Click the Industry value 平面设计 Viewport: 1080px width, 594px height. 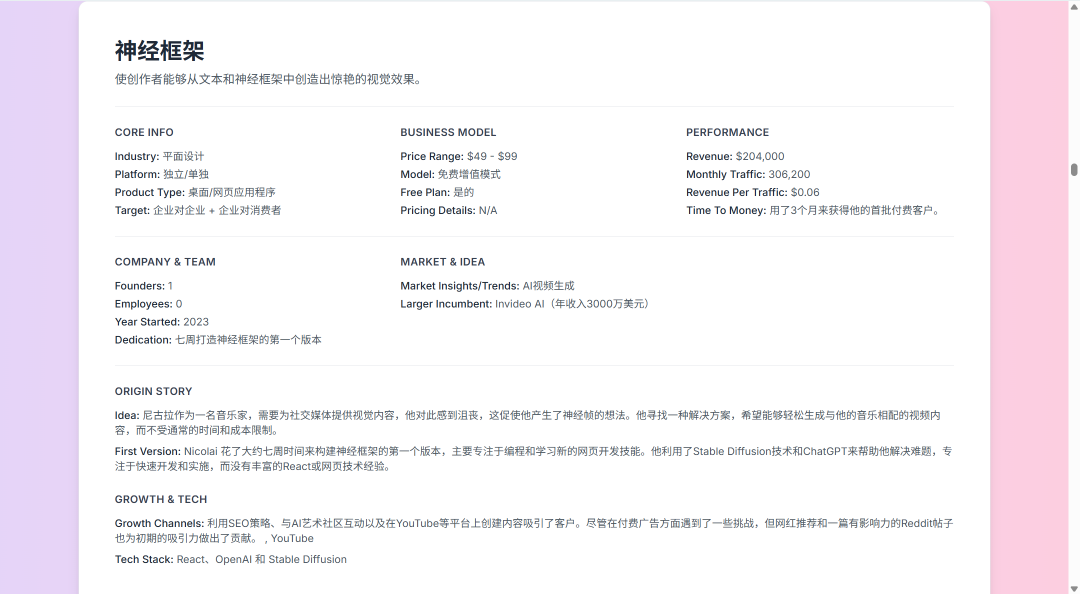coord(183,156)
